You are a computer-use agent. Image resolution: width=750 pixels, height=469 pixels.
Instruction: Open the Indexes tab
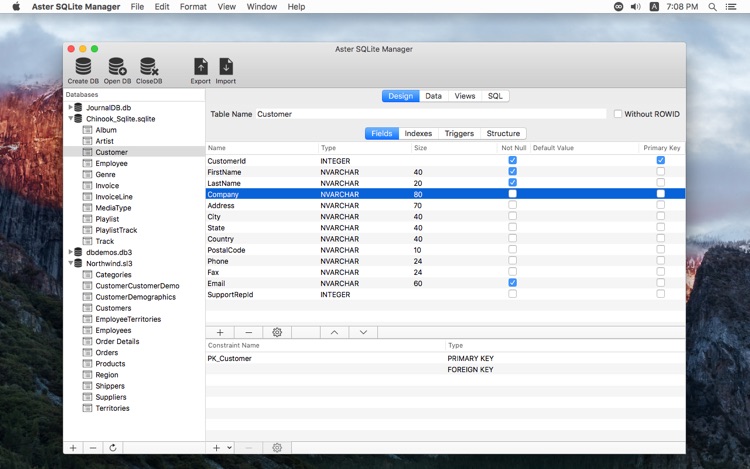[x=418, y=133]
